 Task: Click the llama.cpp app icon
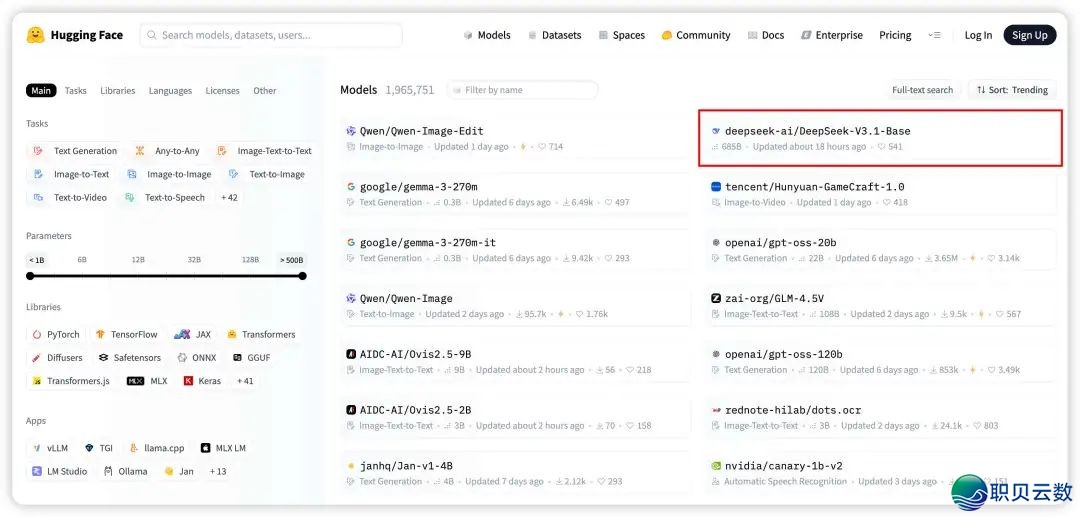[x=134, y=448]
